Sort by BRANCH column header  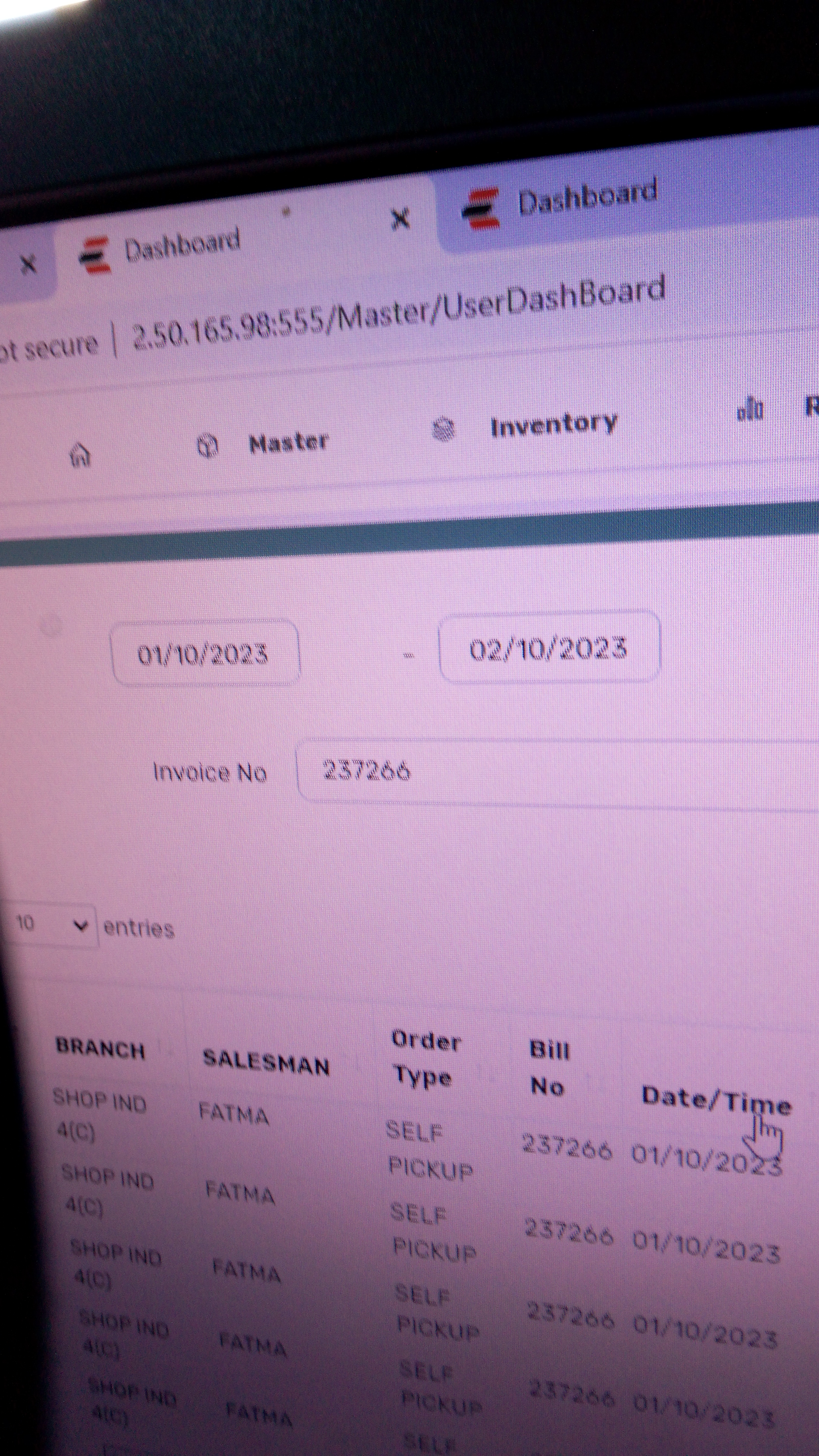(x=100, y=1049)
